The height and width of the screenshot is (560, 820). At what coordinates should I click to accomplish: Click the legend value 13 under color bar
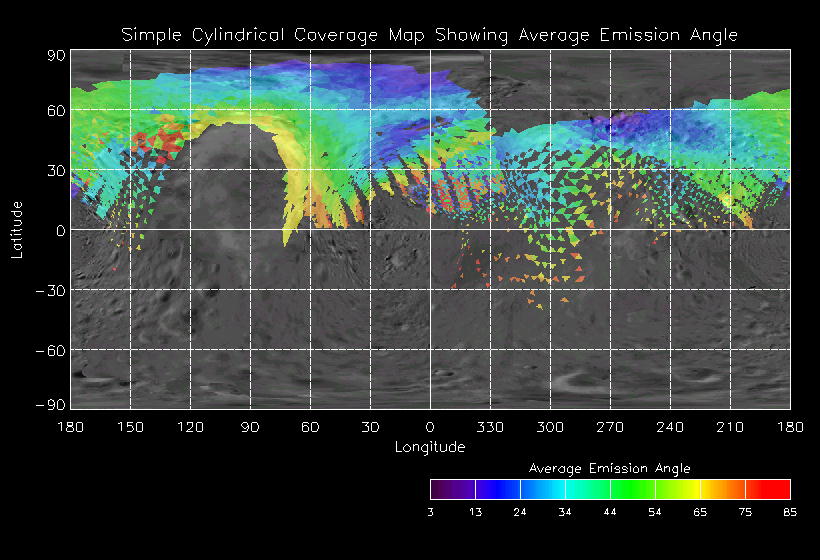[475, 512]
